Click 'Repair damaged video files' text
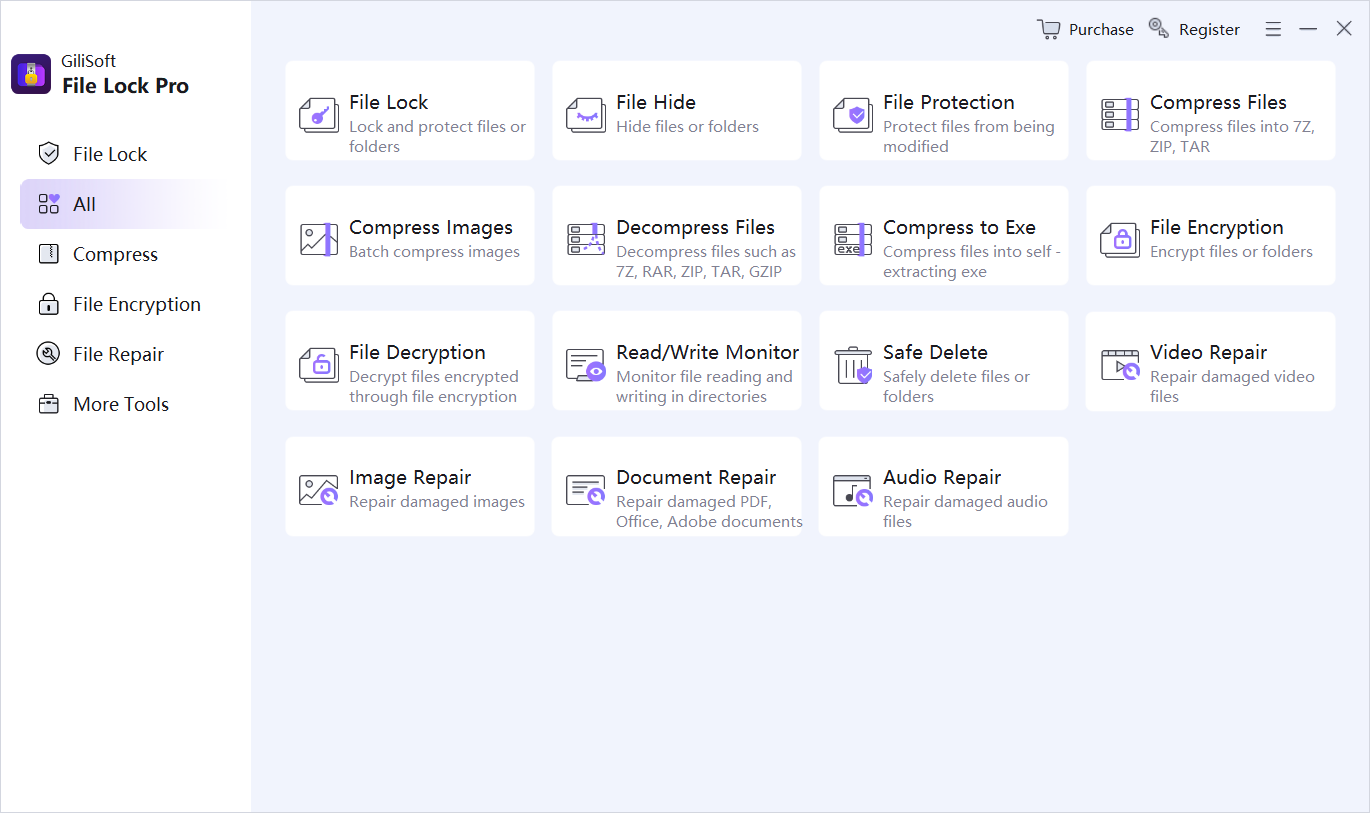This screenshot has width=1370, height=813. click(x=1232, y=386)
